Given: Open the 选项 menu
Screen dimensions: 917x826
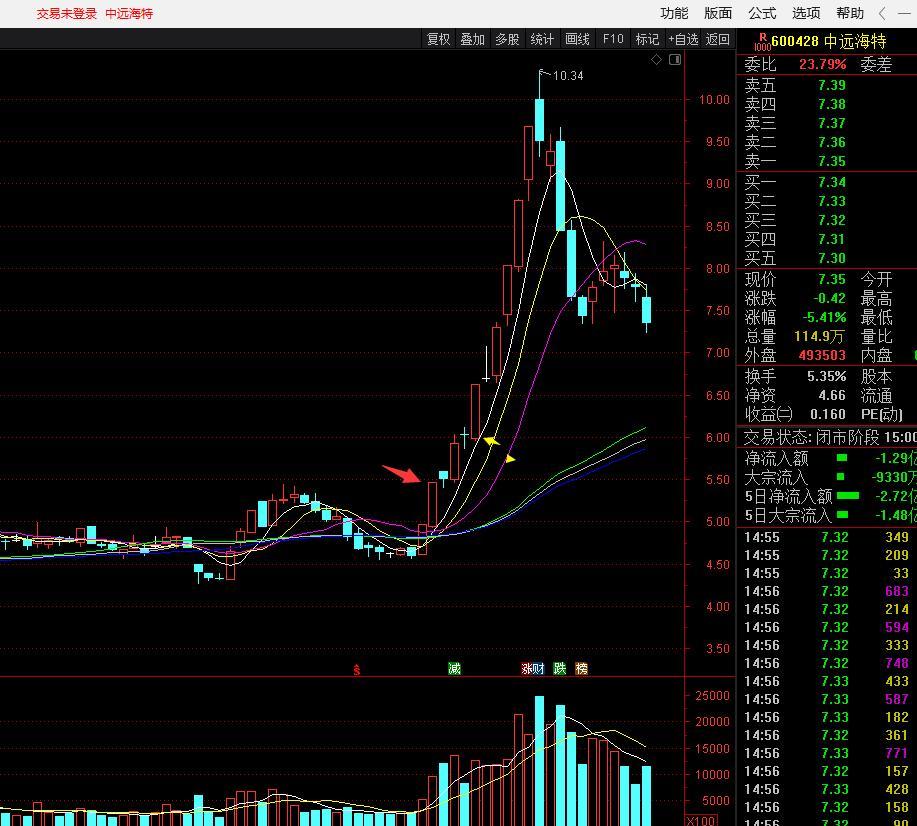Looking at the screenshot, I should click(x=806, y=13).
